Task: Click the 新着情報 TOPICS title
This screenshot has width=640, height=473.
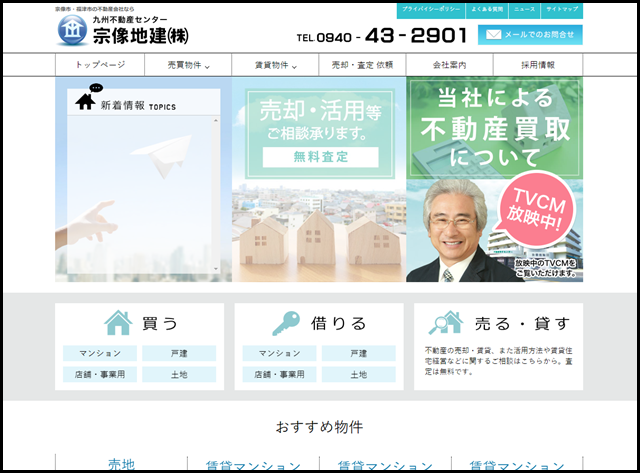Action: [138, 106]
